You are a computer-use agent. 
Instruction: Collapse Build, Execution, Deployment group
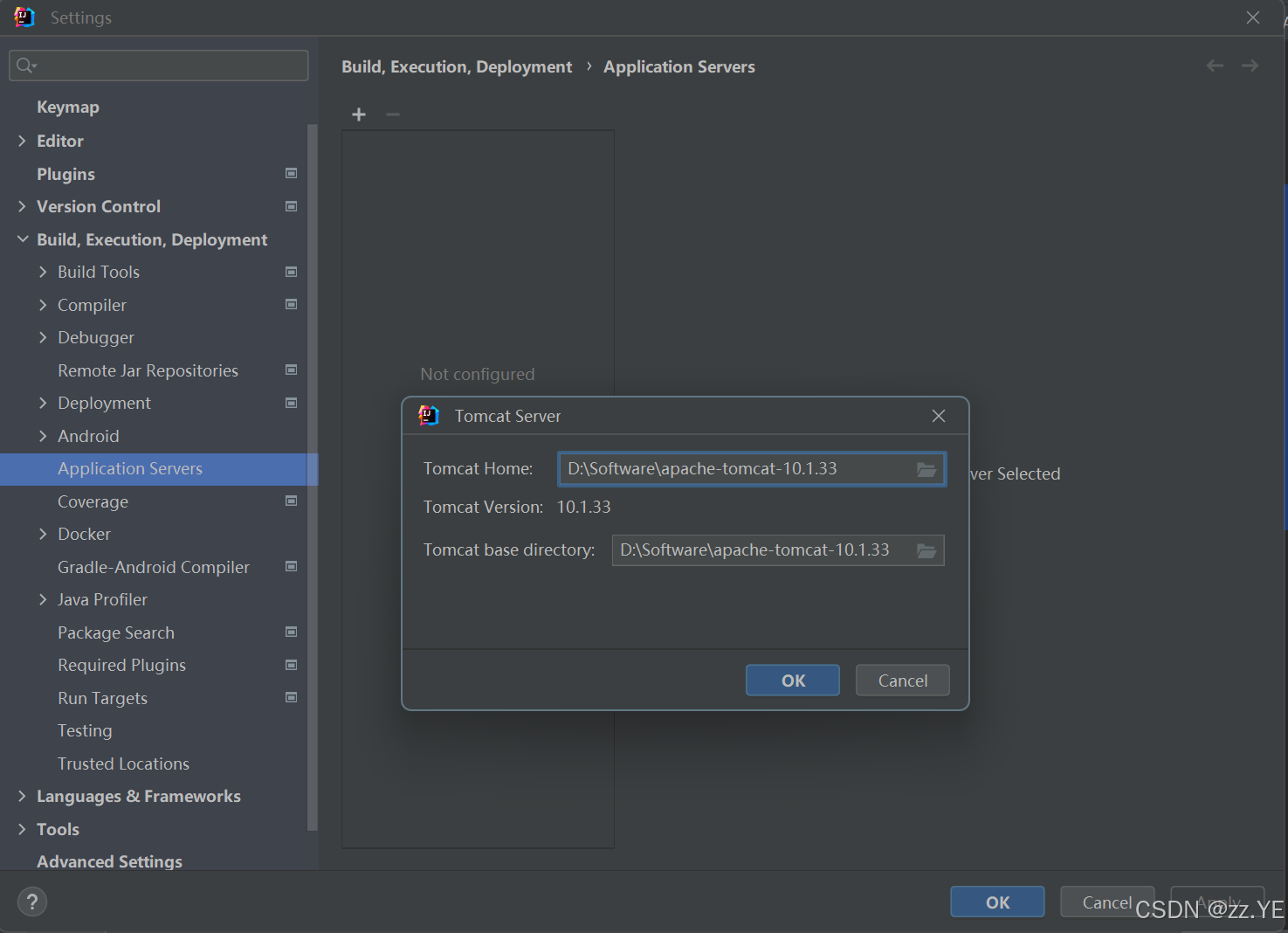(x=22, y=239)
